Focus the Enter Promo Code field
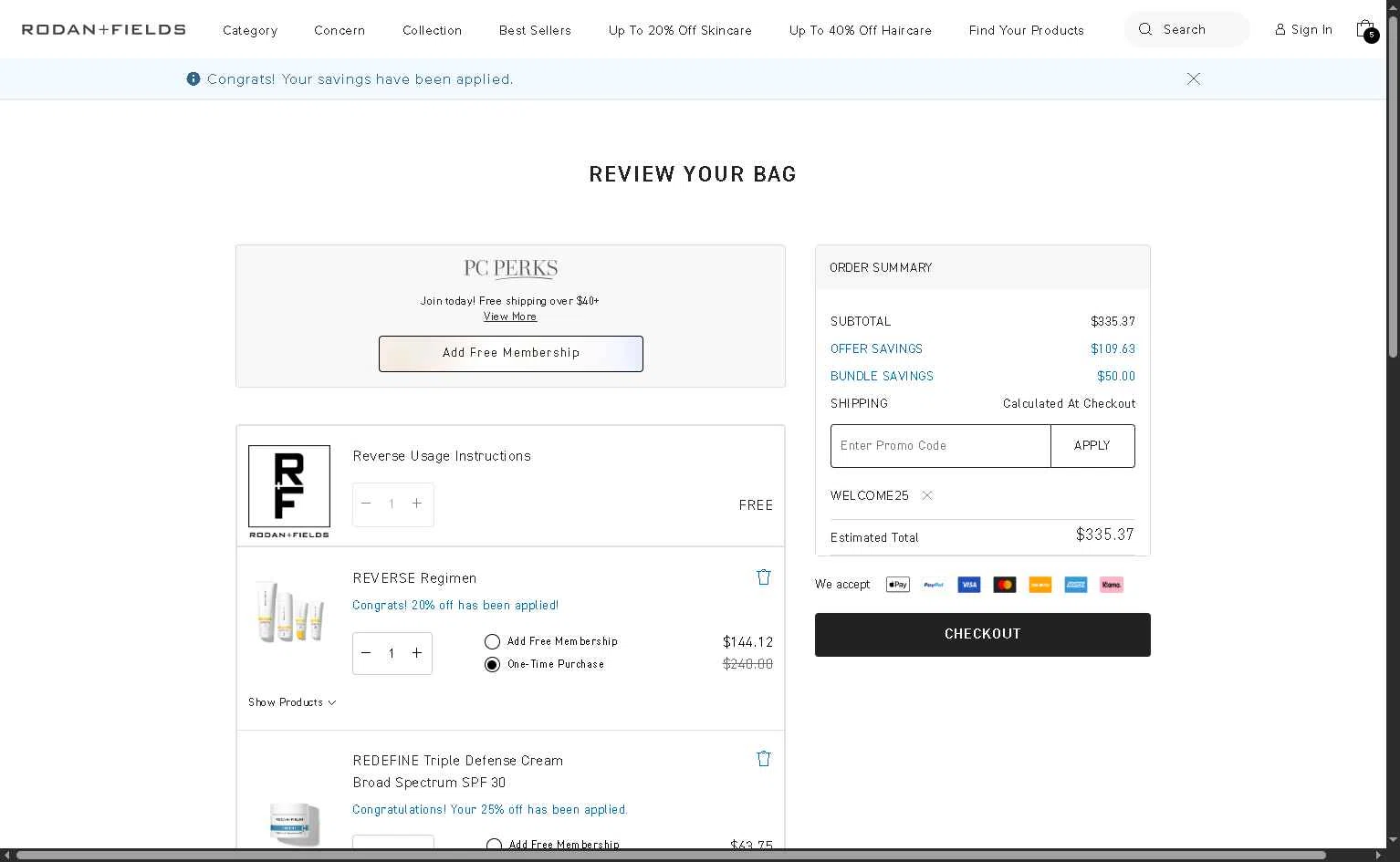Image resolution: width=1400 pixels, height=862 pixels. click(x=941, y=446)
